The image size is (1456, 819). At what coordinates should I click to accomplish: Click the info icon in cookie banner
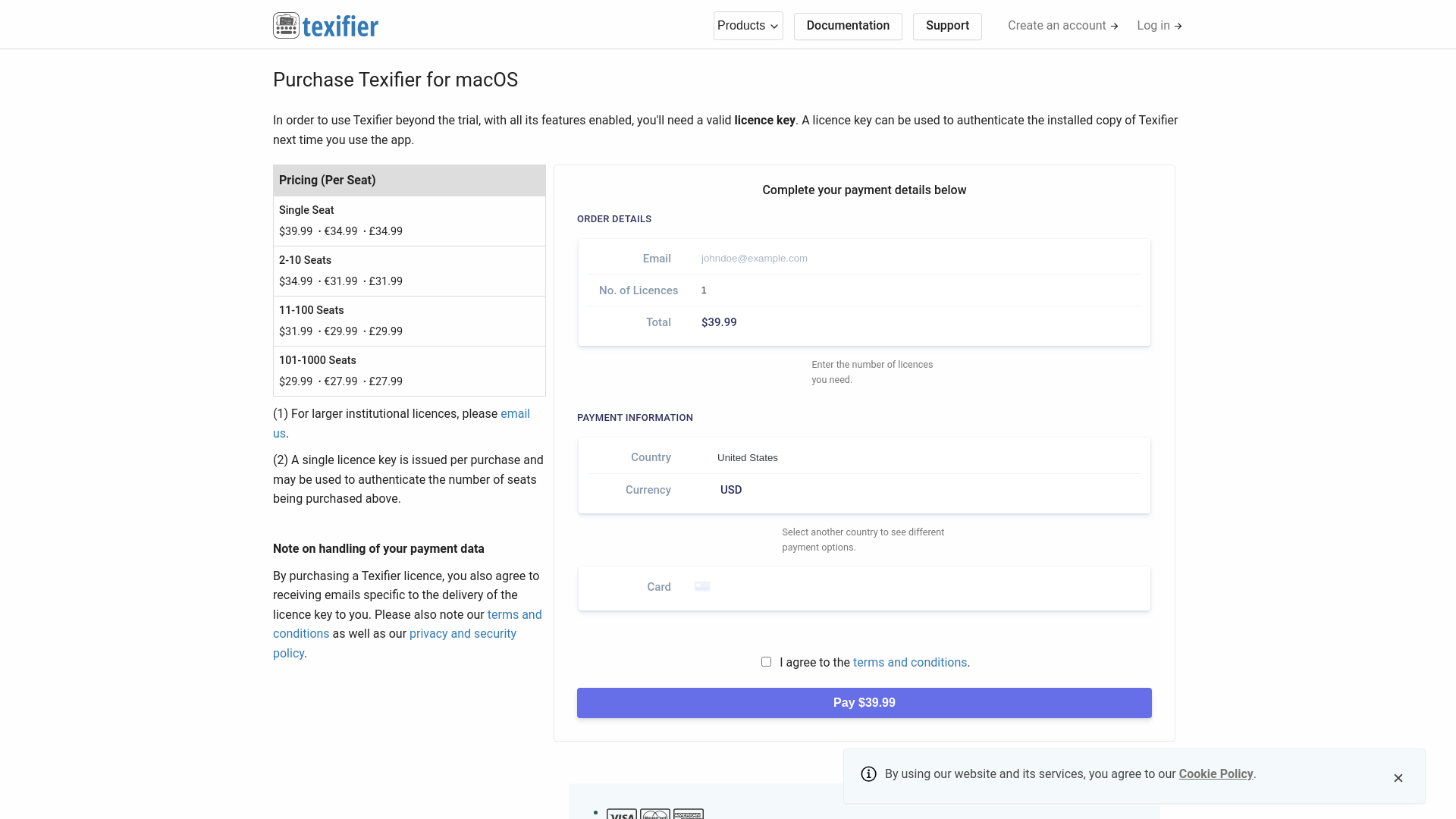[869, 774]
